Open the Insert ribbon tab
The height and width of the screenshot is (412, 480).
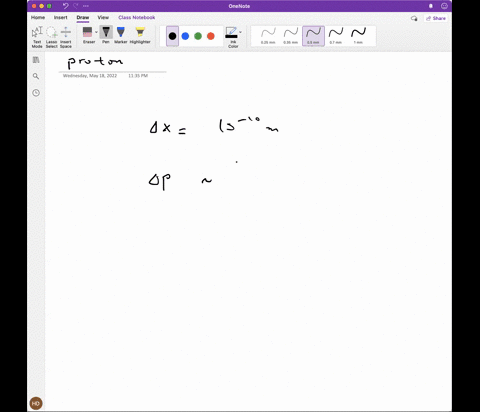tap(61, 18)
